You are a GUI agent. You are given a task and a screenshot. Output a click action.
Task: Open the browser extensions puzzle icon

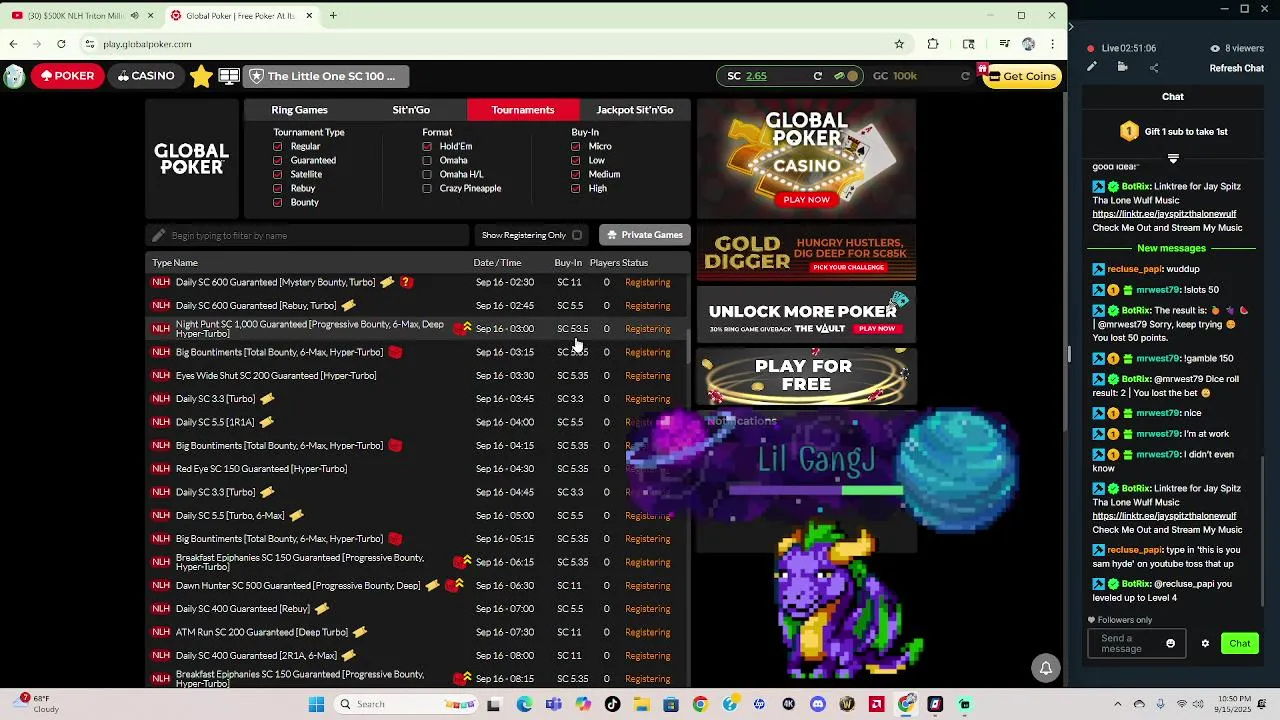pos(933,44)
